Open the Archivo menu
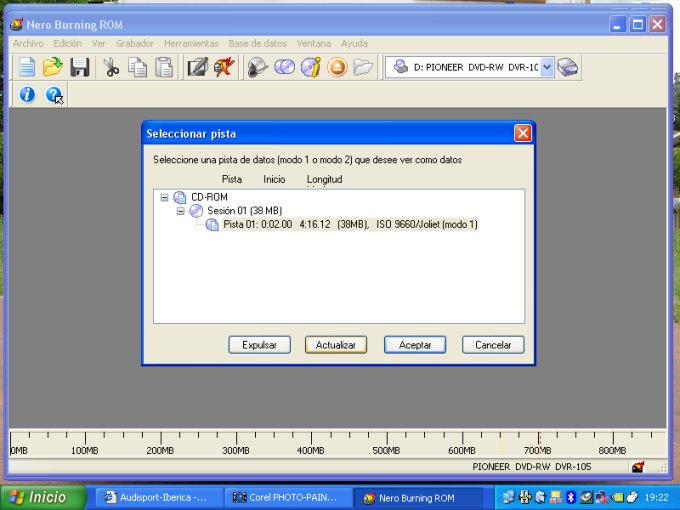The width and height of the screenshot is (680, 510). pyautogui.click(x=28, y=43)
